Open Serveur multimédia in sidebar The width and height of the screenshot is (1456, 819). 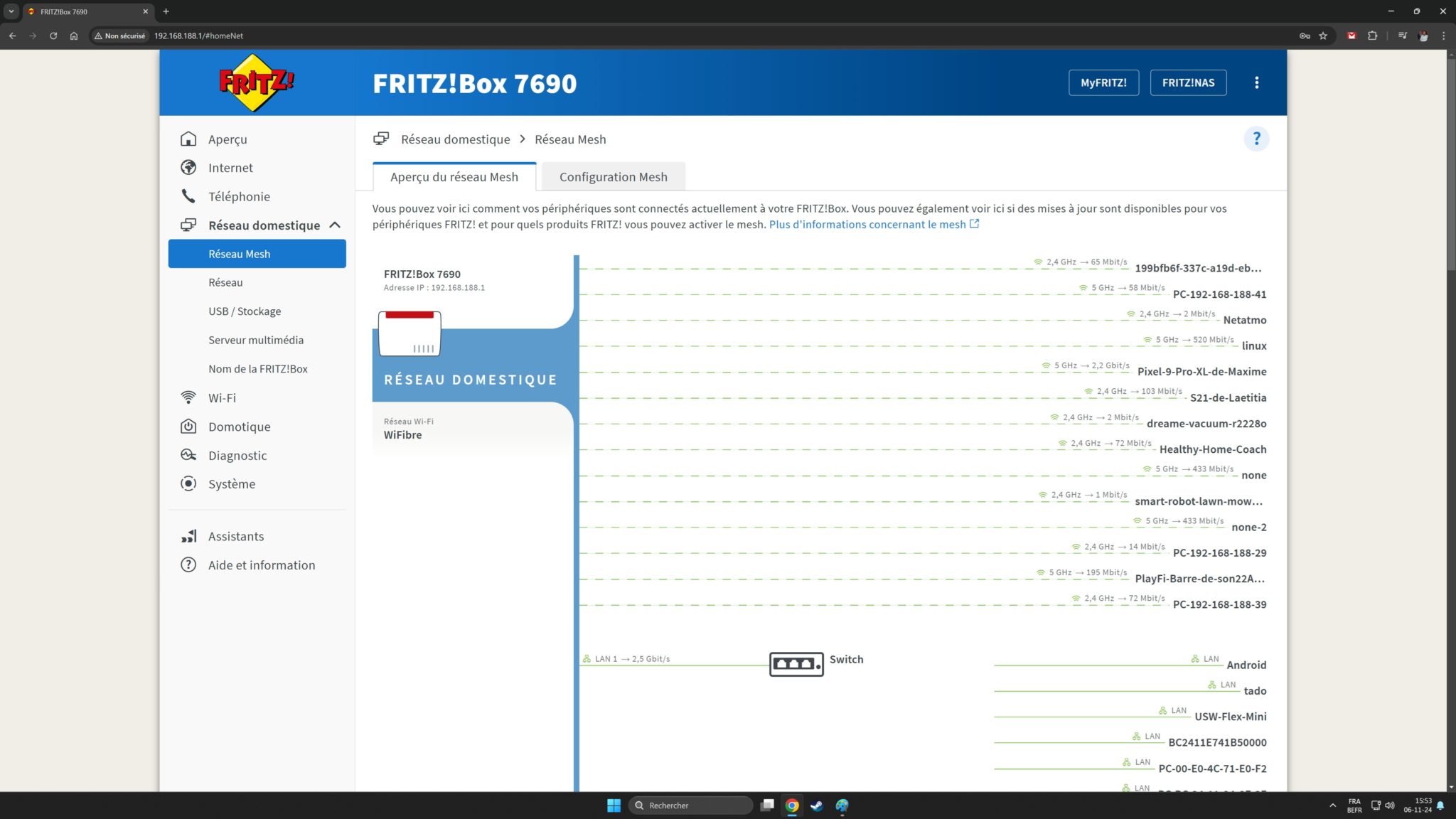pyautogui.click(x=256, y=340)
